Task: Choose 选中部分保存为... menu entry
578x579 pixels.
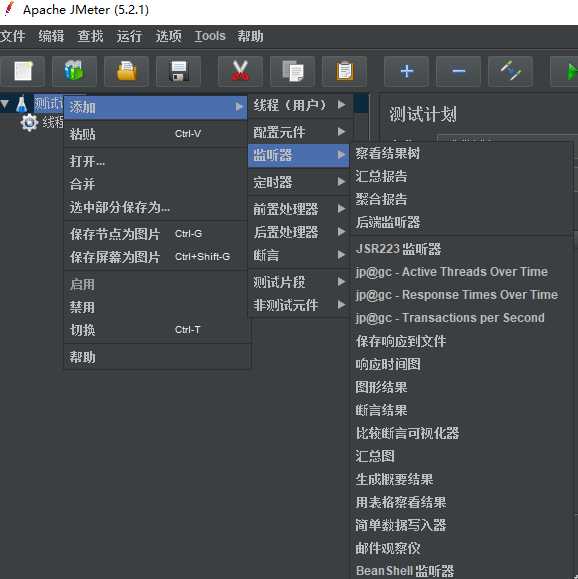Action: click(x=155, y=208)
